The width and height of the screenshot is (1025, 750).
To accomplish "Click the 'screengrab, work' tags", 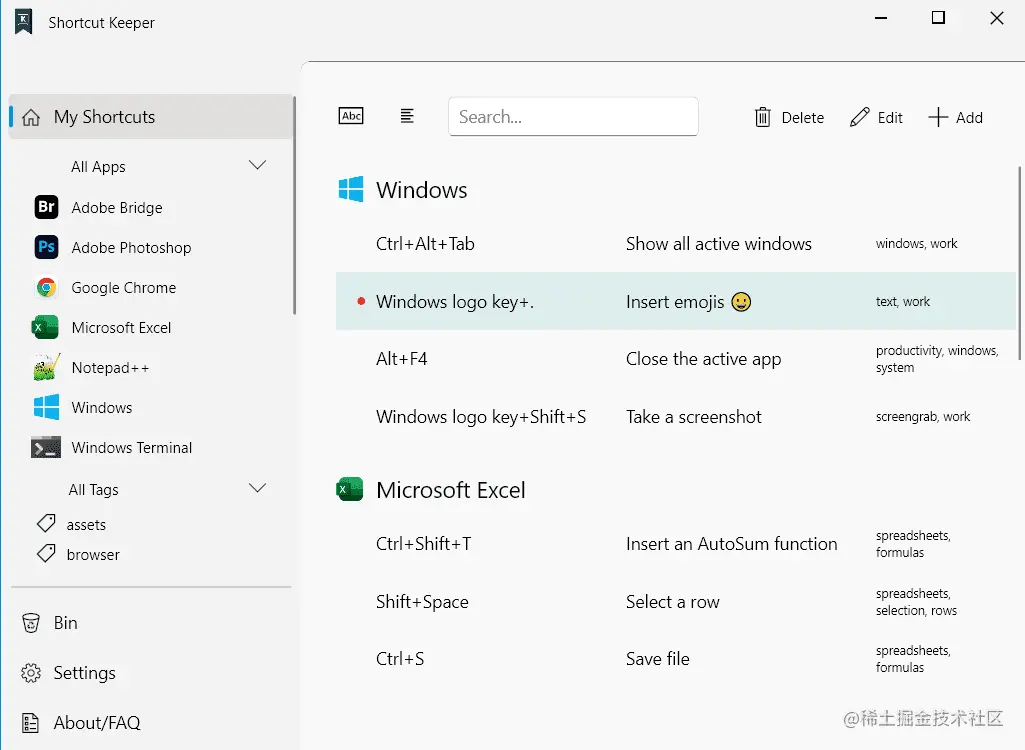I will coord(922,417).
